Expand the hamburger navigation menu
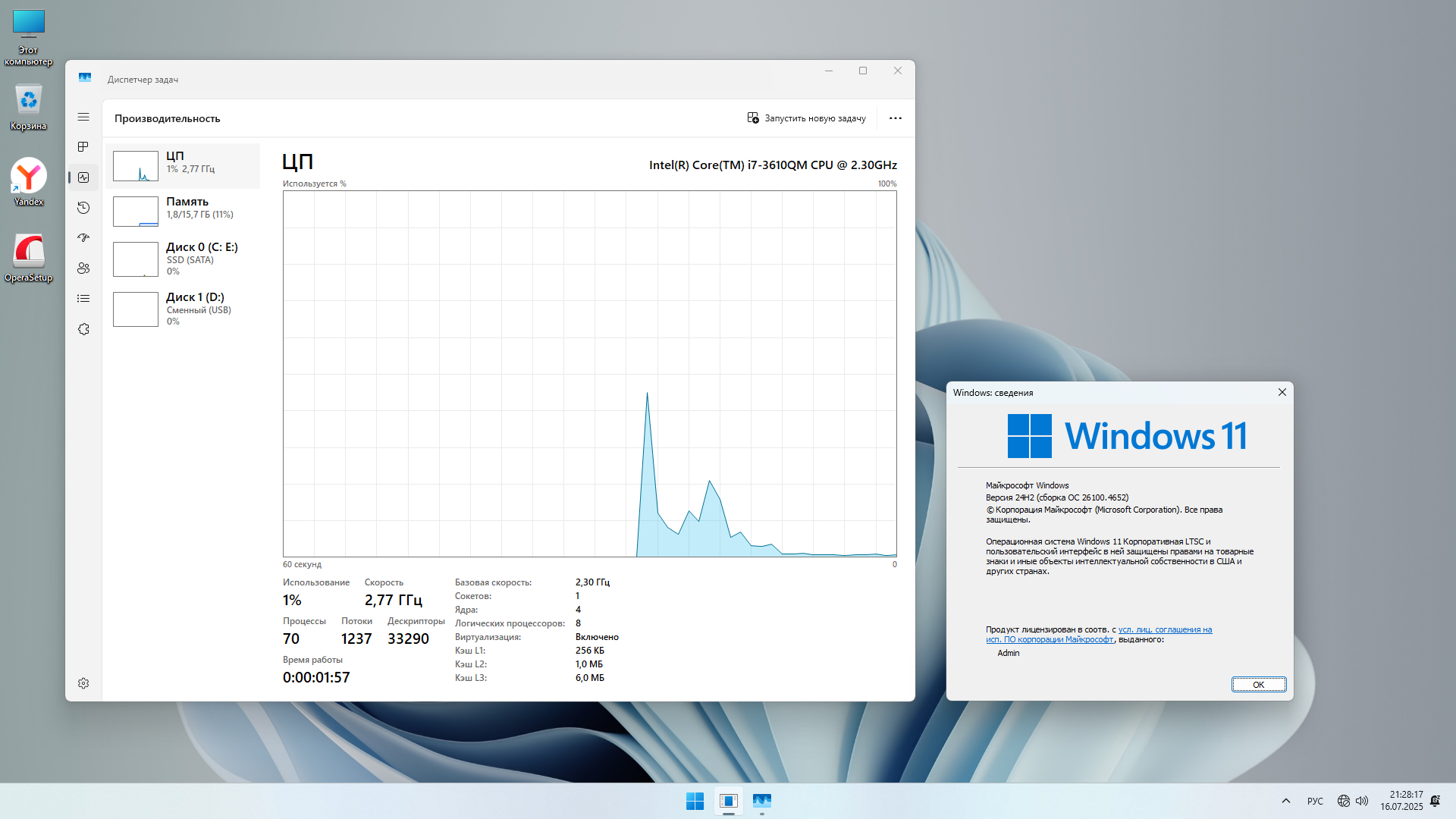 [83, 117]
